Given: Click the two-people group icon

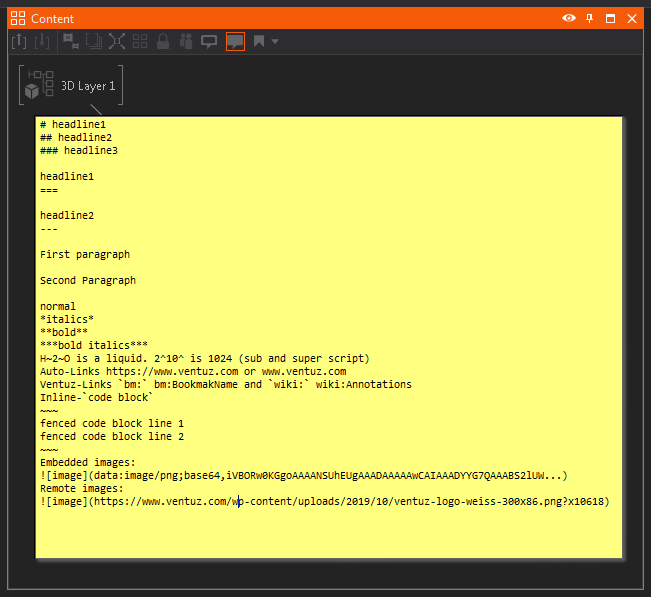Looking at the screenshot, I should click(x=186, y=41).
